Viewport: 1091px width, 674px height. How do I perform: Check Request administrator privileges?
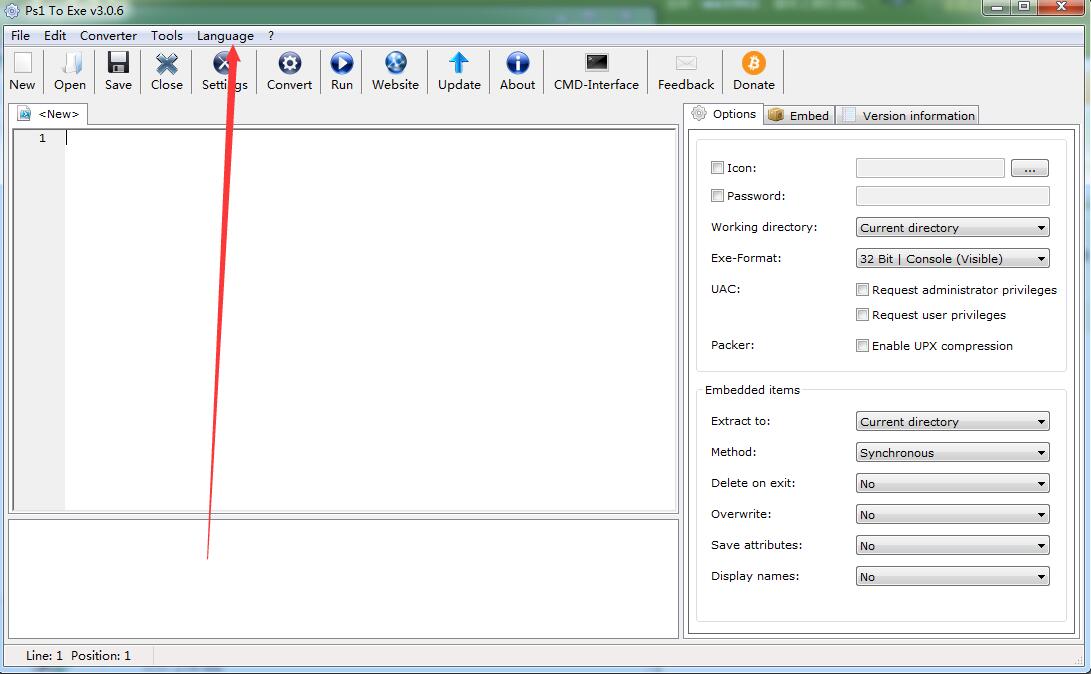click(x=862, y=290)
